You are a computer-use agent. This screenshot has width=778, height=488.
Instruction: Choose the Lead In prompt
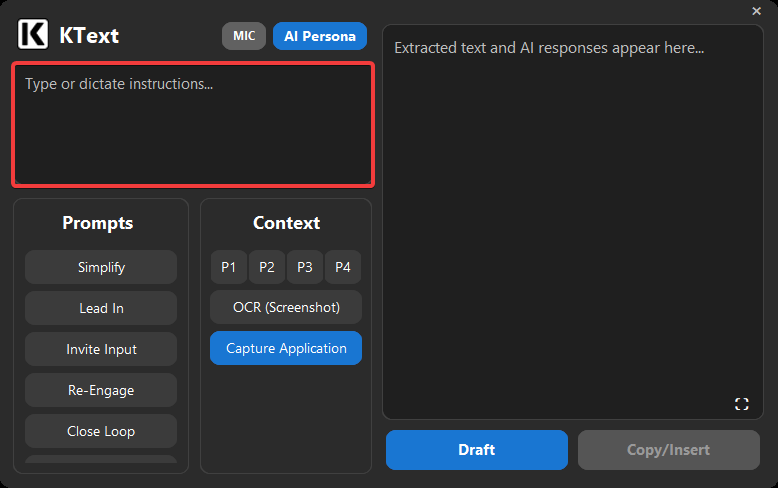coord(101,308)
